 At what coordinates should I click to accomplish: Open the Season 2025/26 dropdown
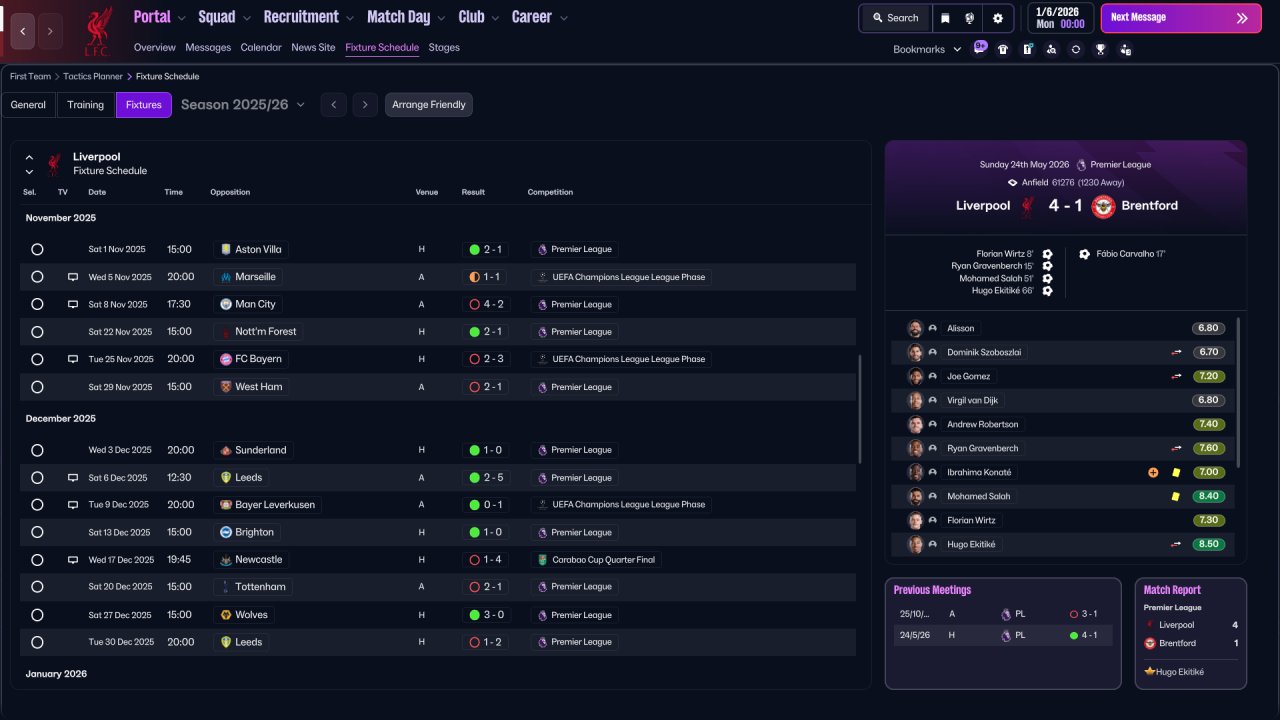[243, 104]
